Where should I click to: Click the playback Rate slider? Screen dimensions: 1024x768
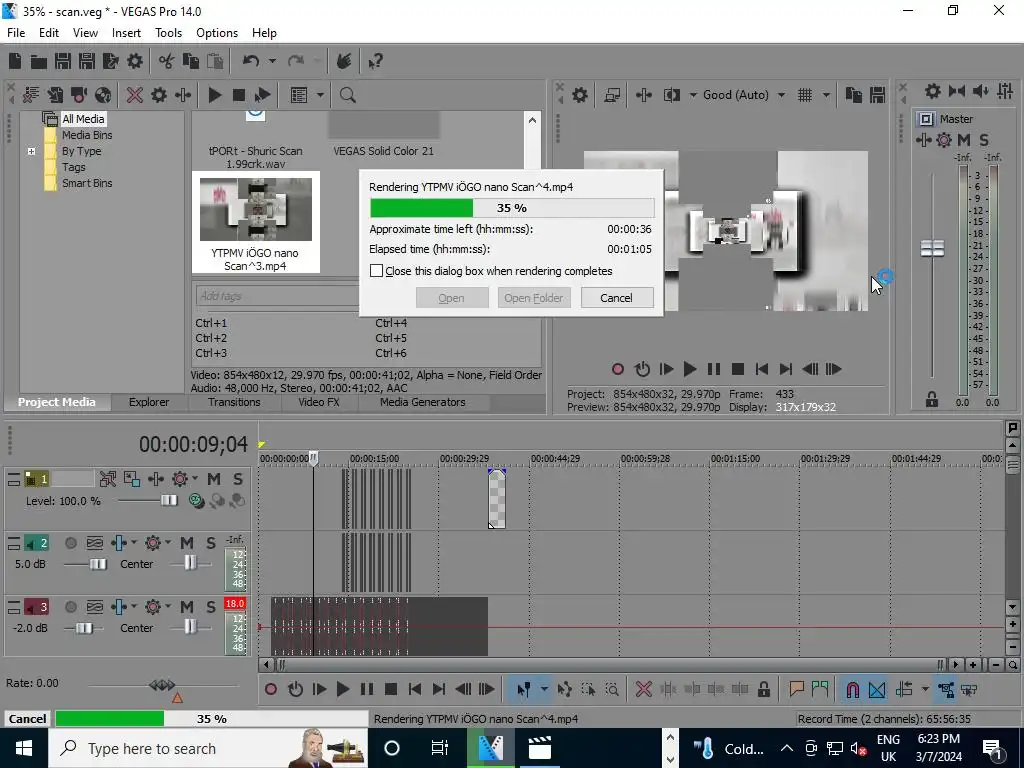(x=162, y=685)
